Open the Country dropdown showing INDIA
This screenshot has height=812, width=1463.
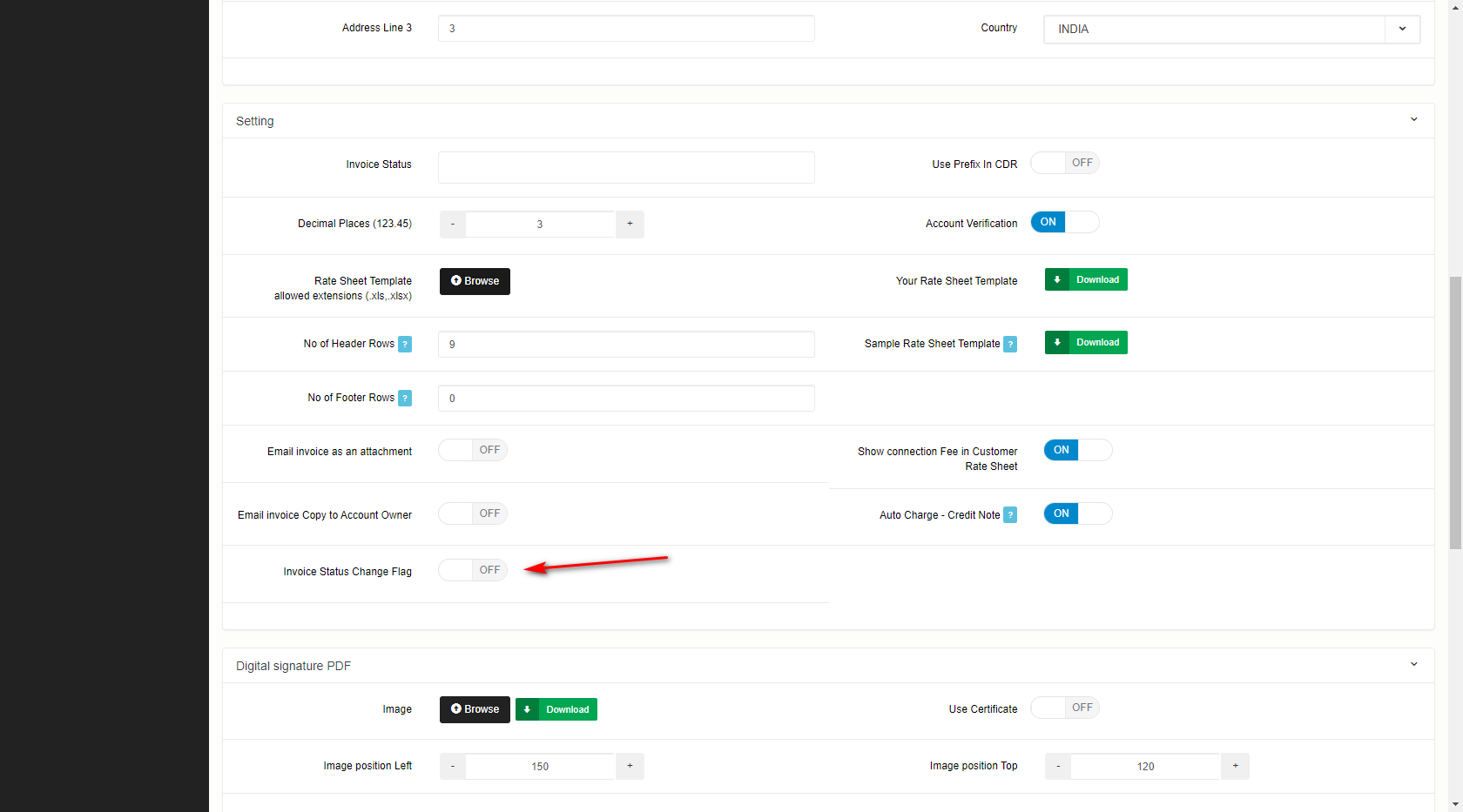(x=1231, y=29)
